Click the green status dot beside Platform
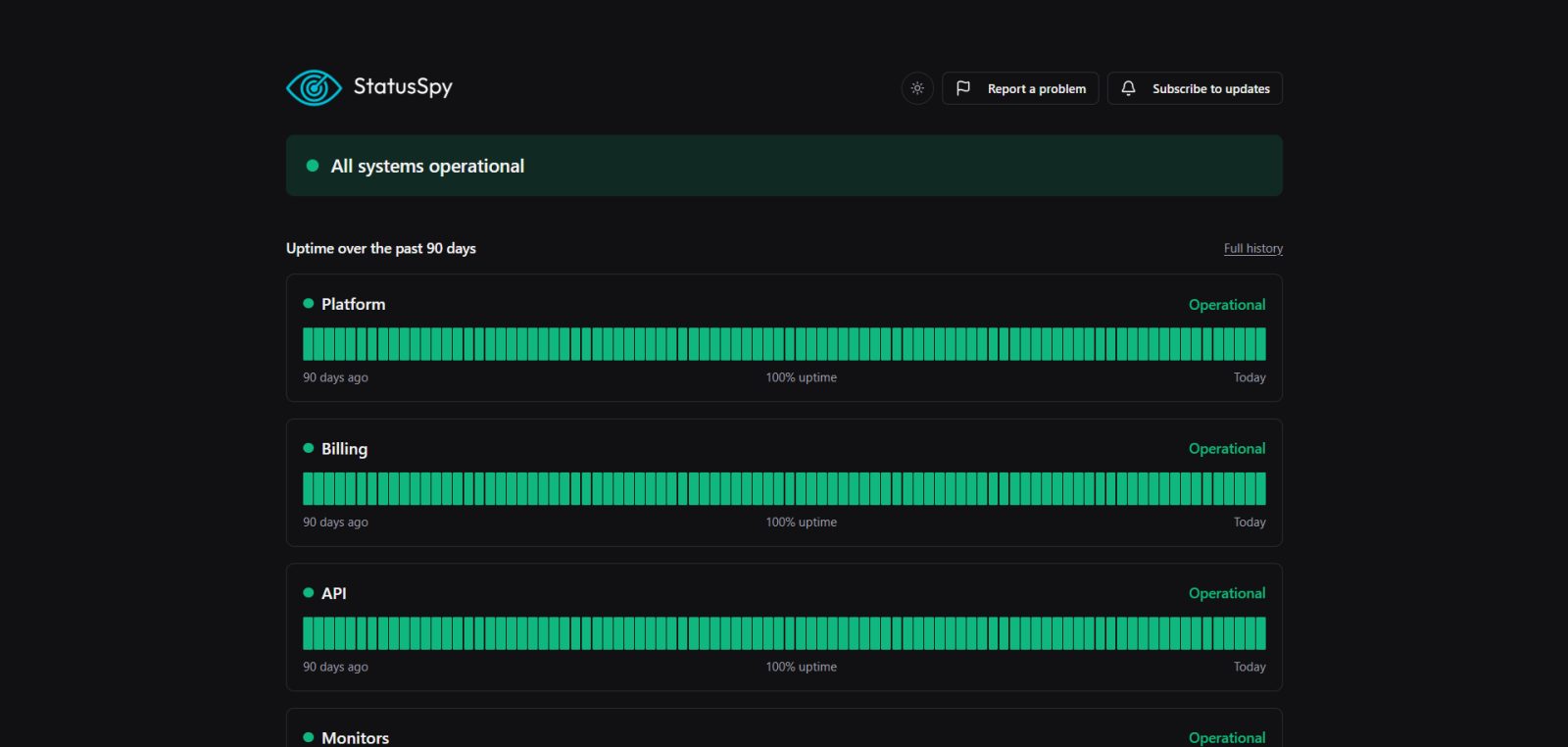Screen dimensions: 1568x747 click(309, 304)
